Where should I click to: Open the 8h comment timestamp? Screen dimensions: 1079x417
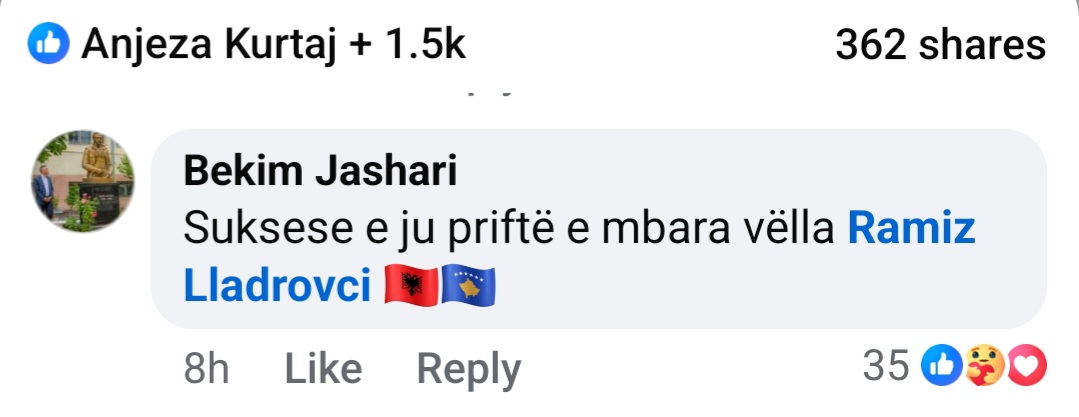pyautogui.click(x=206, y=368)
